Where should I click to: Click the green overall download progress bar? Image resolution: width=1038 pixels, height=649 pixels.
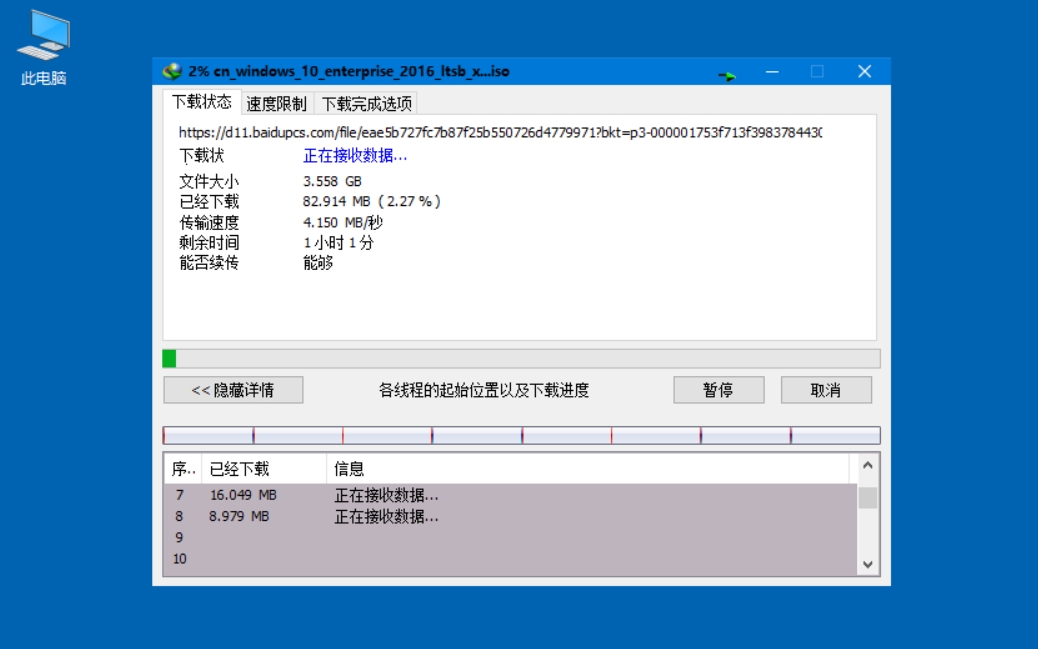click(521, 358)
